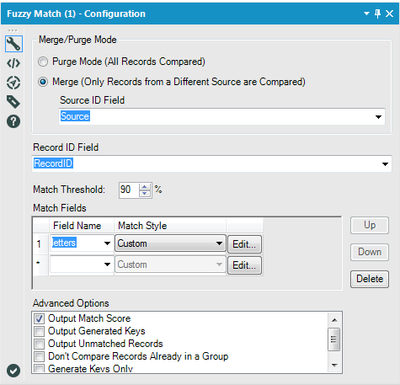
Task: Close the Fuzzy Match Configuration panel
Action: (x=389, y=14)
